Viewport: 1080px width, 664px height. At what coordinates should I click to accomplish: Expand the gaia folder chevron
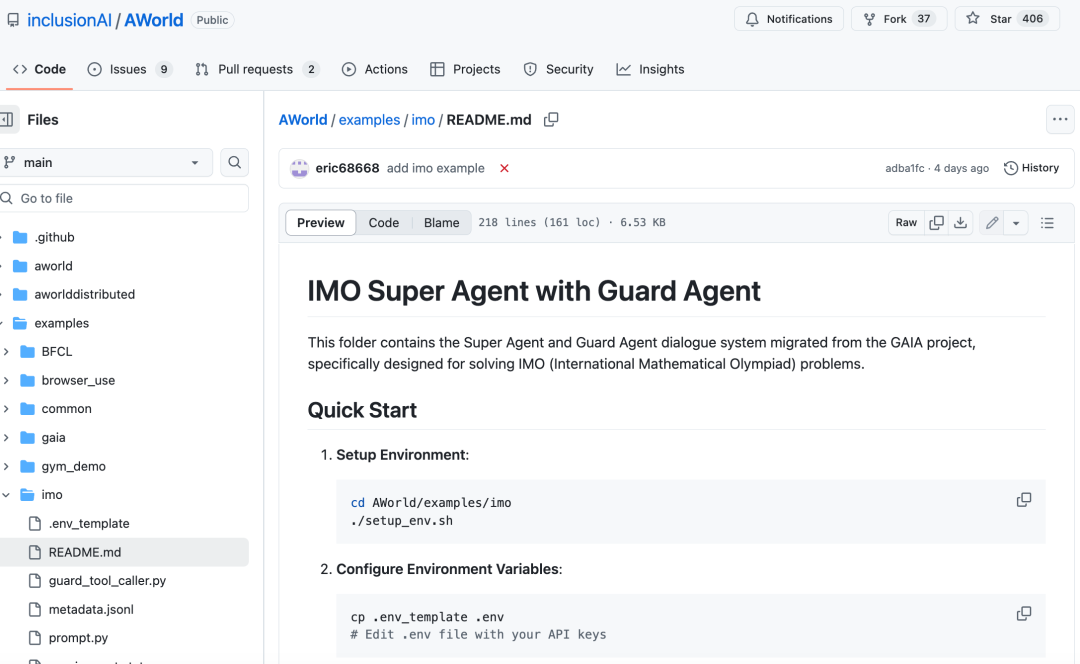[x=6, y=437]
